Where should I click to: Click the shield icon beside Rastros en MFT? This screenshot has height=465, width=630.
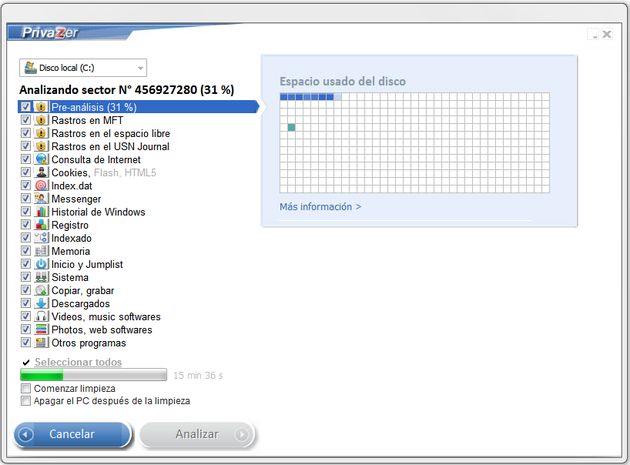click(x=41, y=120)
